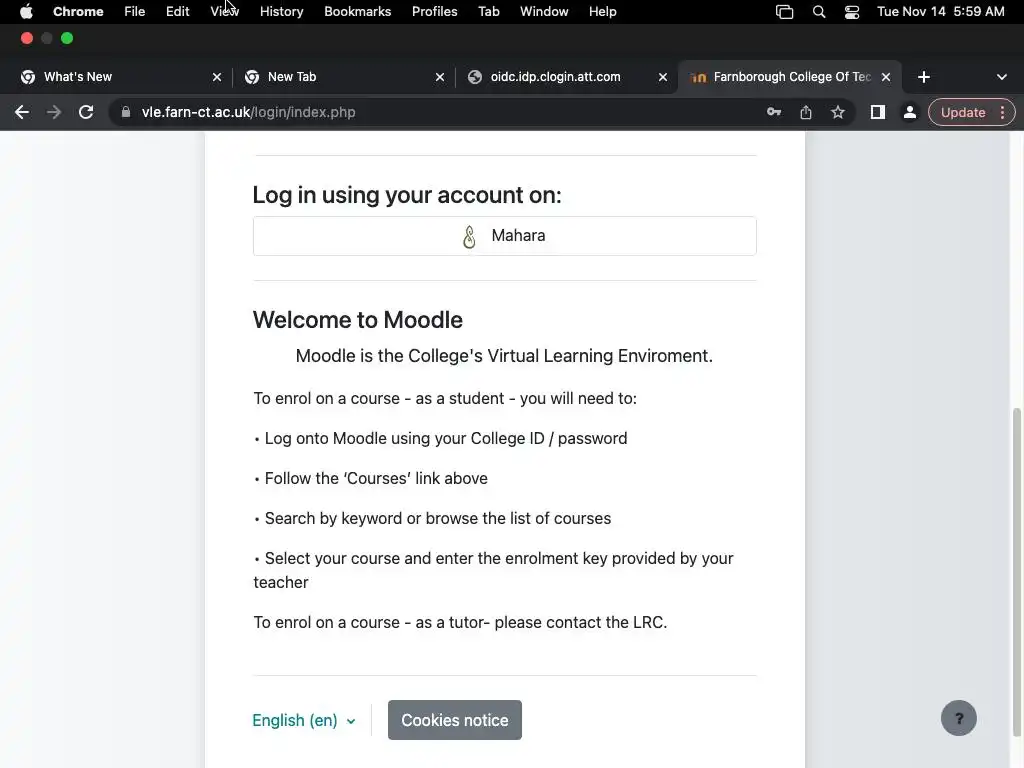Open the tab search dropdown arrow
Screen dimensions: 1024x768
1002,77
